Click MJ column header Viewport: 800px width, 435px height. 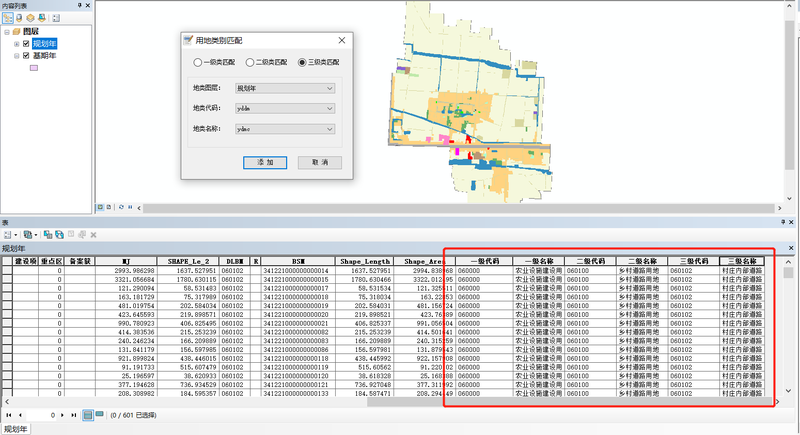click(x=126, y=261)
